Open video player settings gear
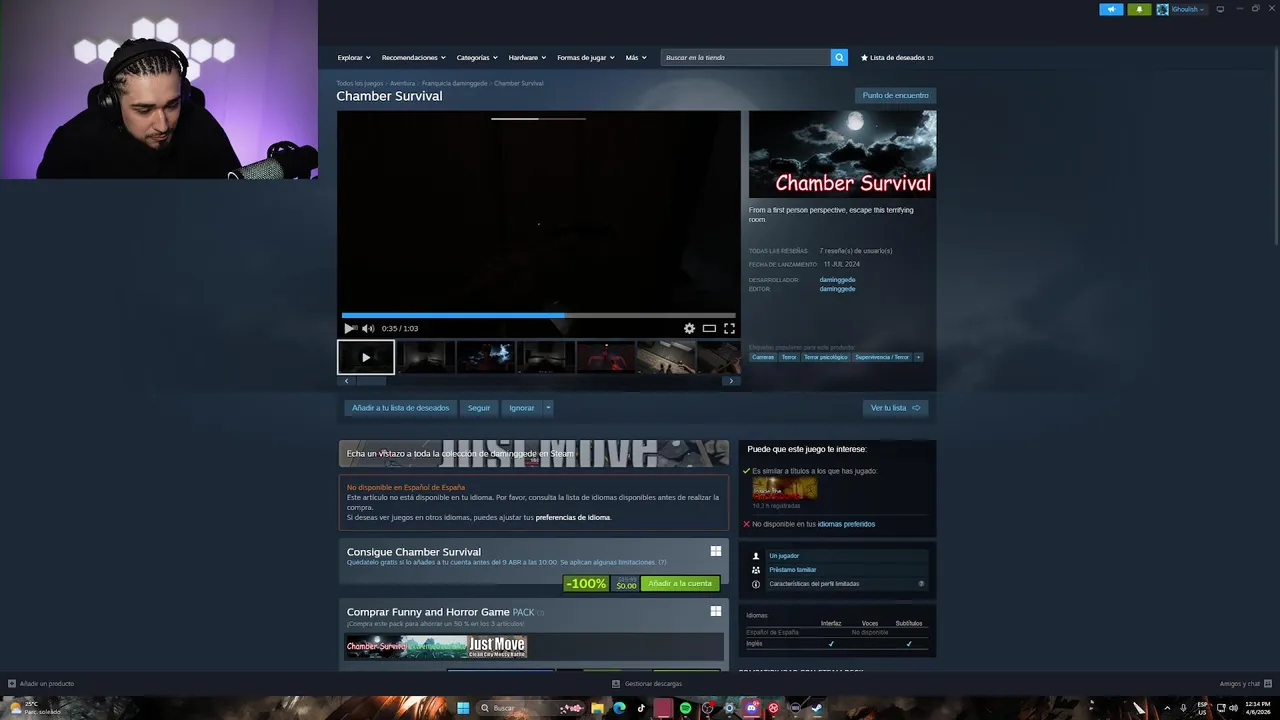The width and height of the screenshot is (1280, 720). [x=689, y=328]
